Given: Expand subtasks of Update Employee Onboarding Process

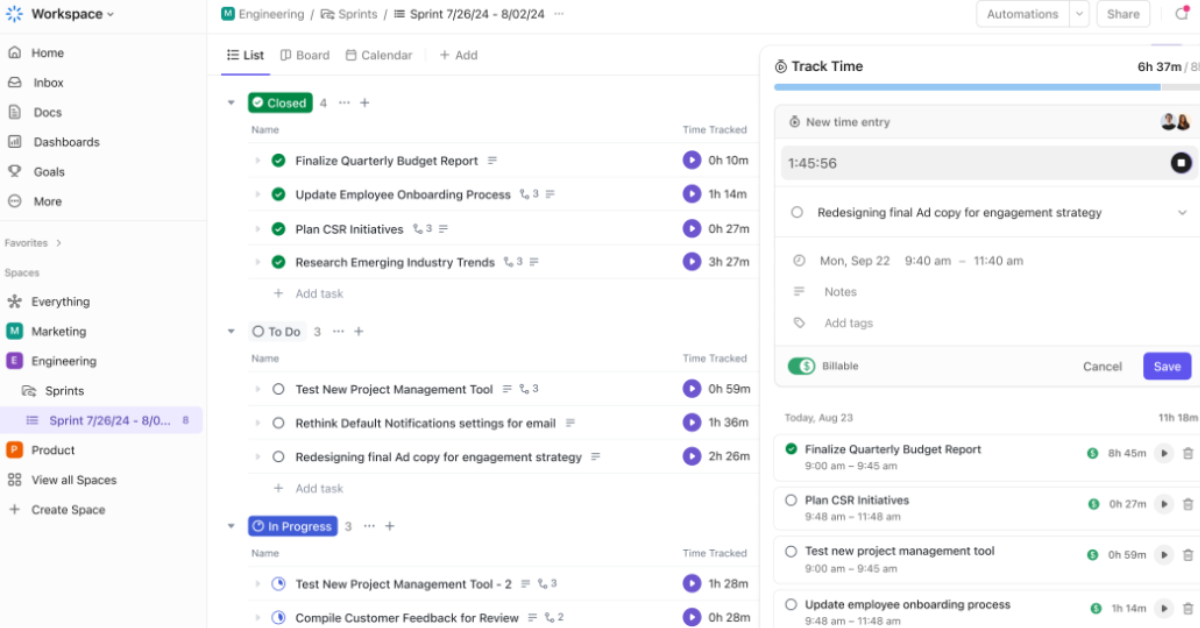Looking at the screenshot, I should coord(257,194).
